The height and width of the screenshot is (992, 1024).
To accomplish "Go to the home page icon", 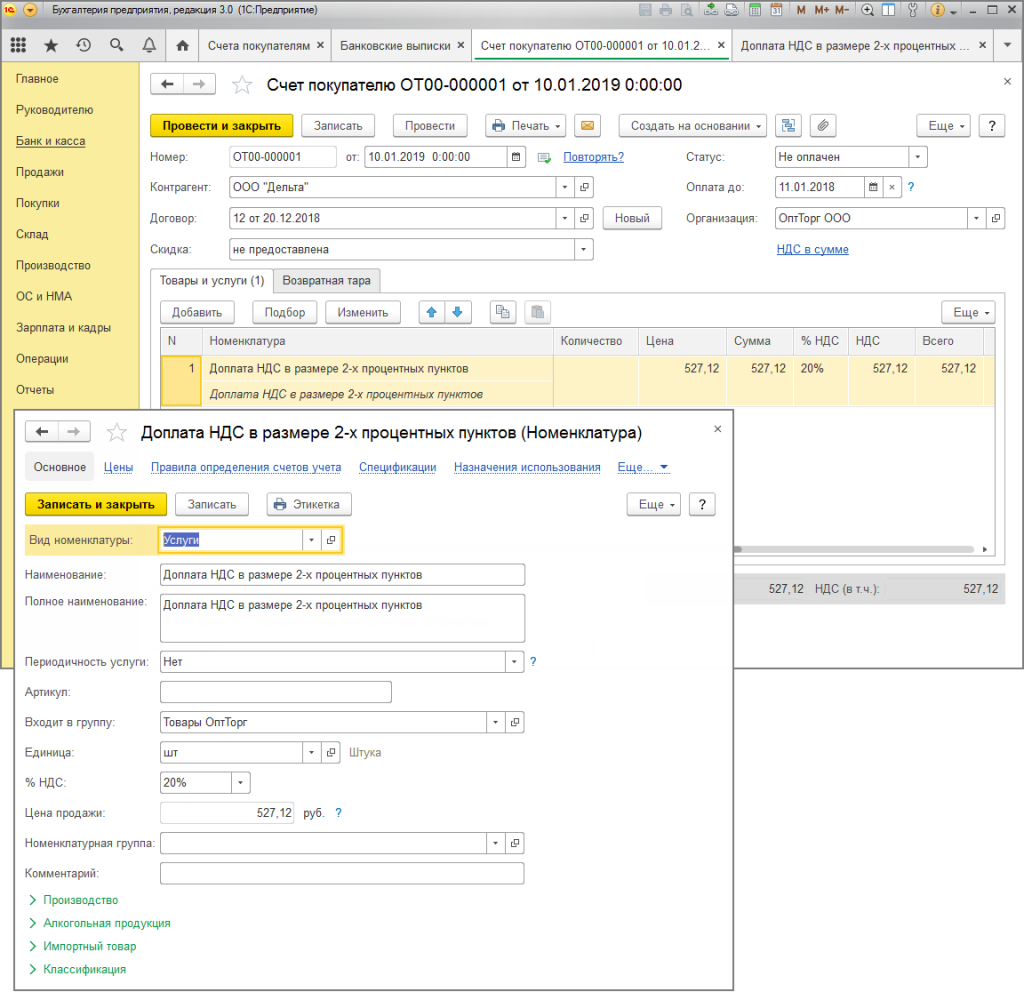I will (x=183, y=45).
